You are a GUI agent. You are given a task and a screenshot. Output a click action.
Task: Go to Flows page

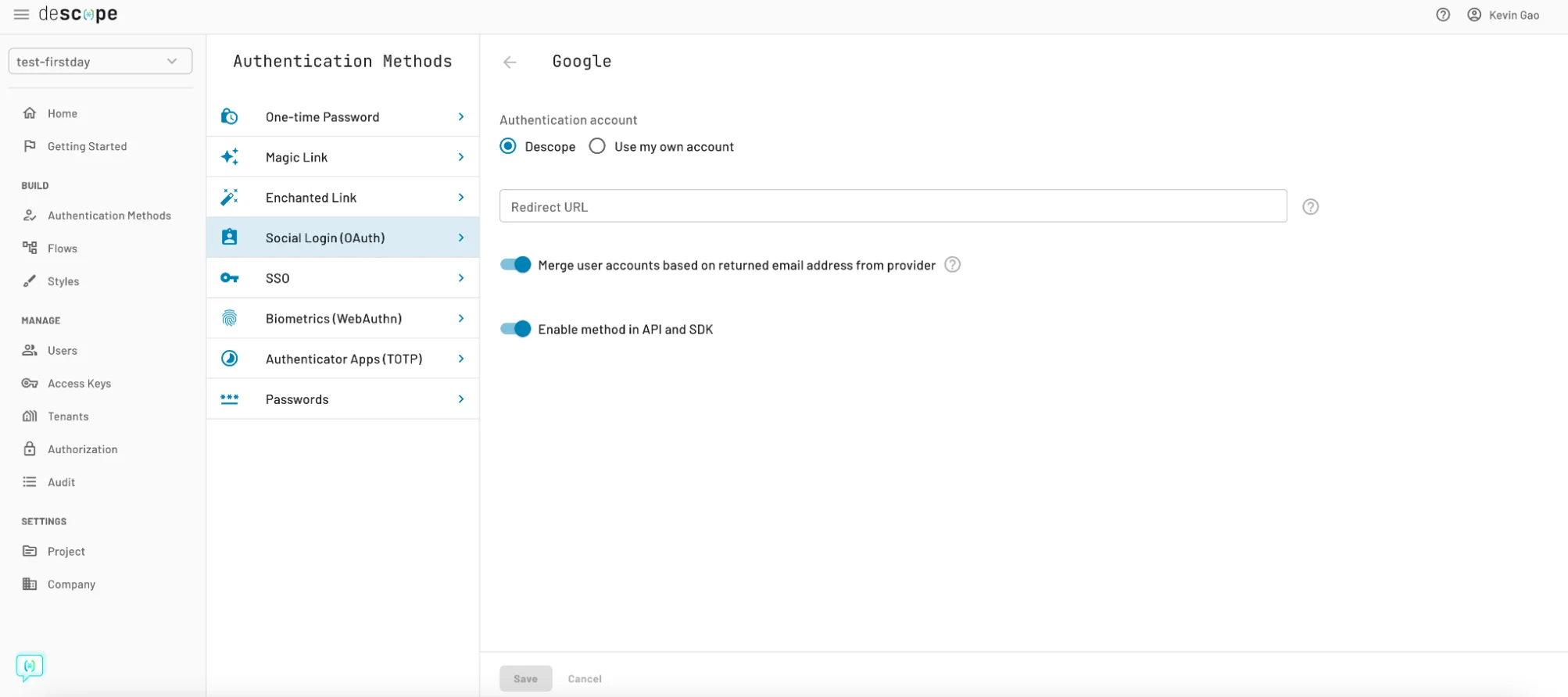(x=63, y=248)
